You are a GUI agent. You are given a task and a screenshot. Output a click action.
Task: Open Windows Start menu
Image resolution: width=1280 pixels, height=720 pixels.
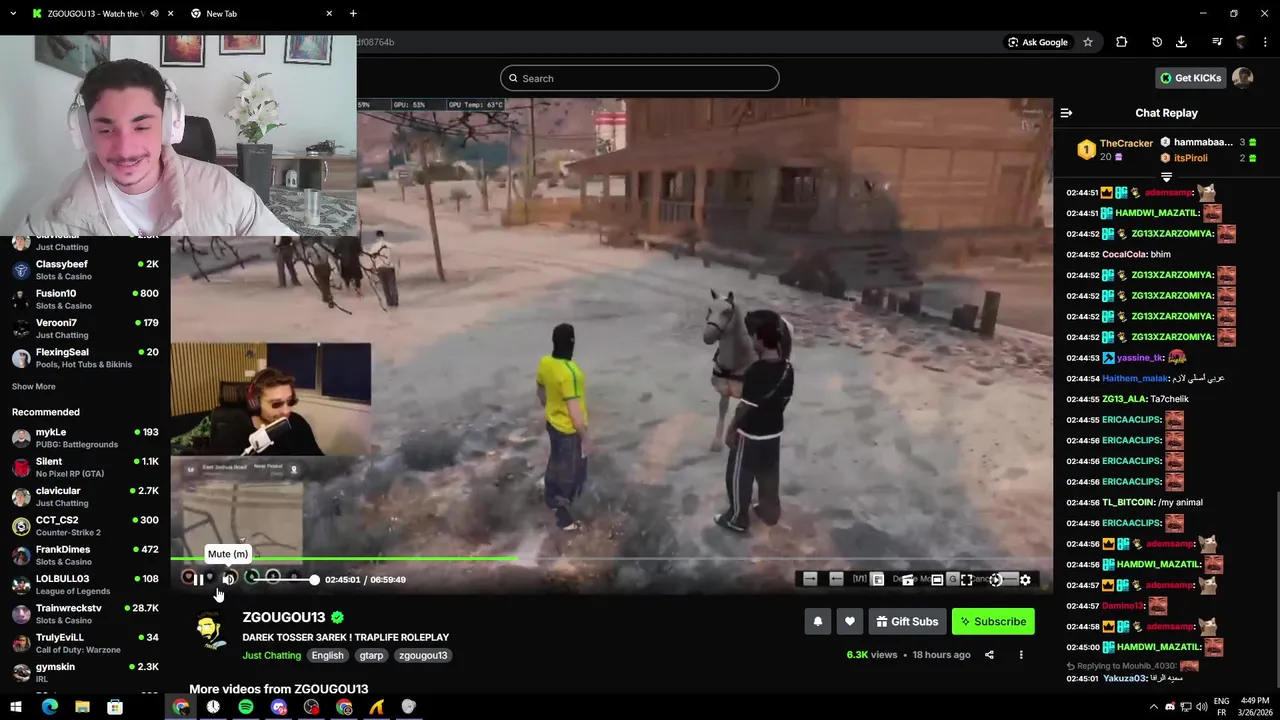tap(16, 707)
